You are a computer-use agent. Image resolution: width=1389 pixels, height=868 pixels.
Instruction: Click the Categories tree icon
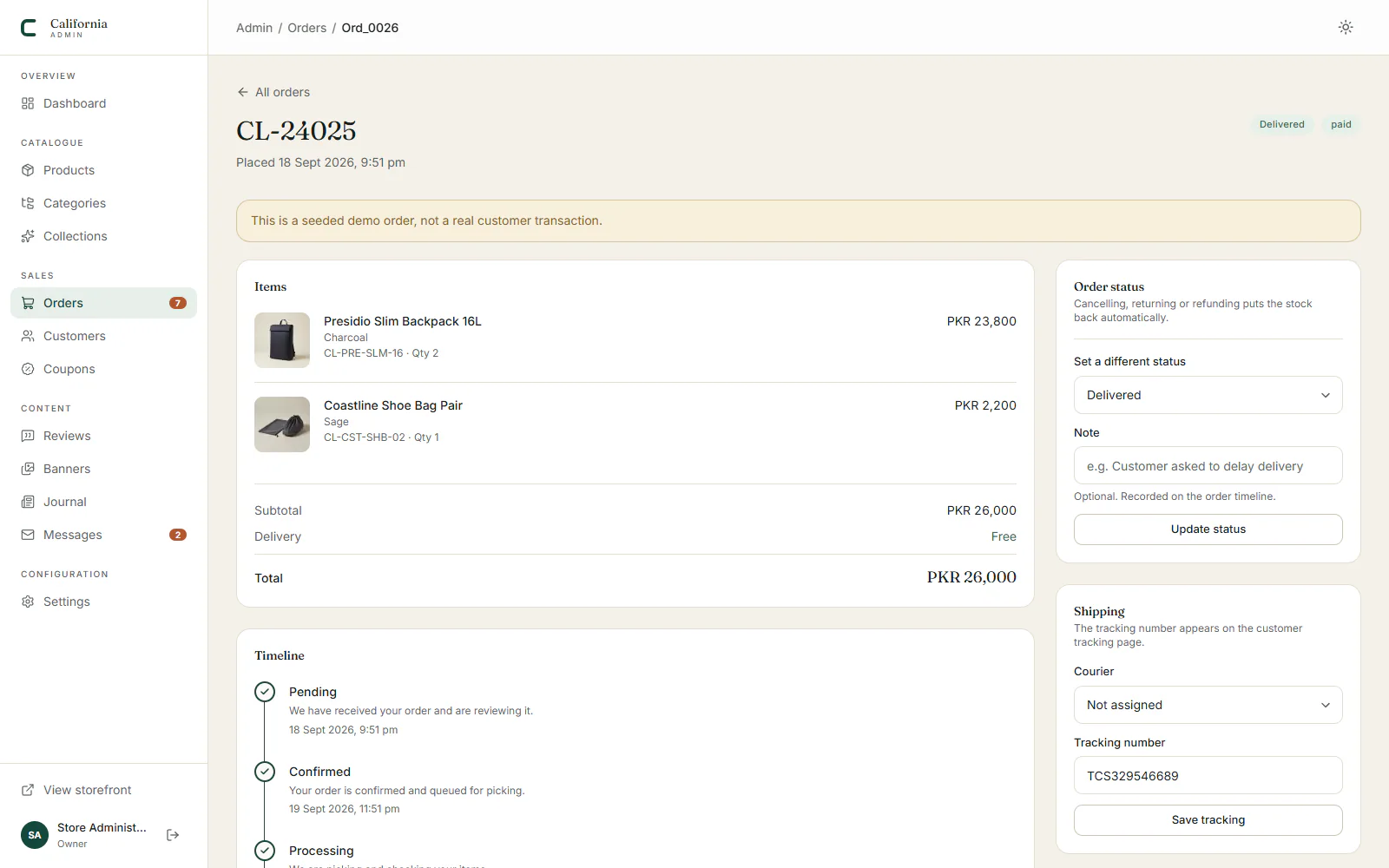[28, 203]
